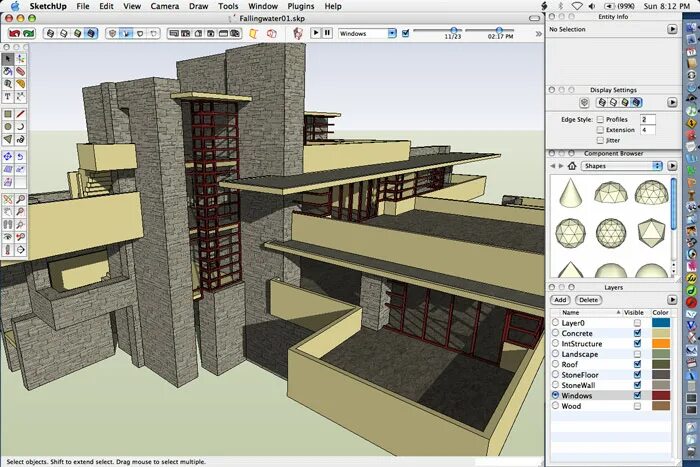This screenshot has width=700, height=467.
Task: Open the Plugins menu
Action: tap(301, 6)
